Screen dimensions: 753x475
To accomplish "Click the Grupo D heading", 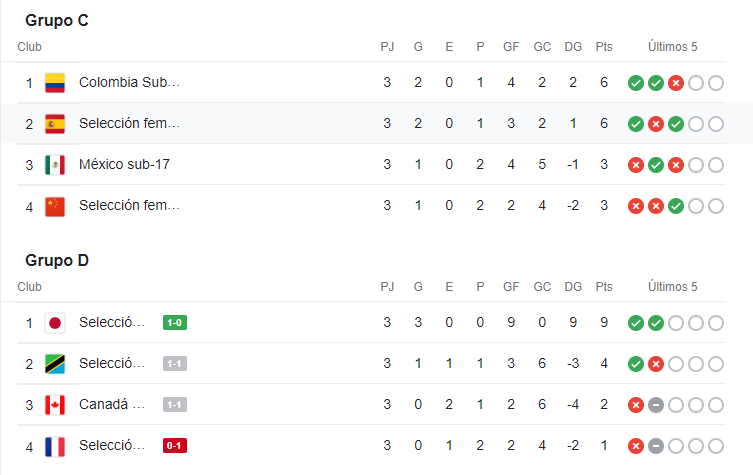I will pos(57,261).
